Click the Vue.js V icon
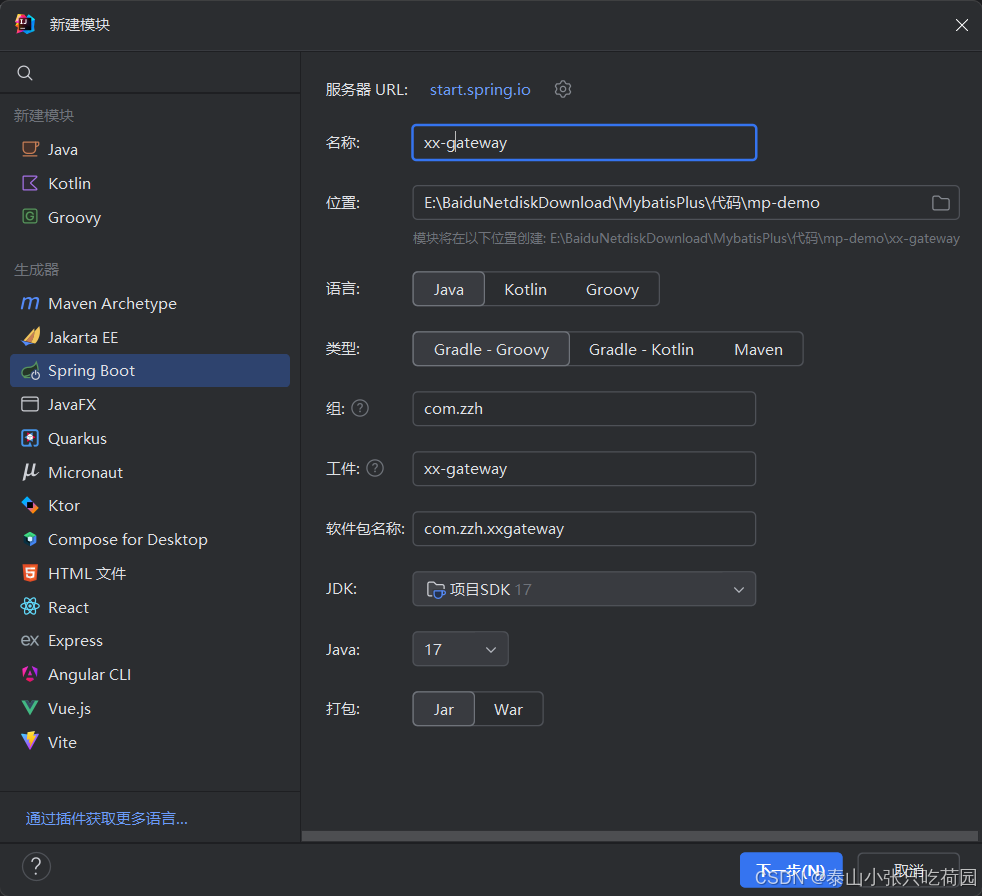 click(30, 708)
